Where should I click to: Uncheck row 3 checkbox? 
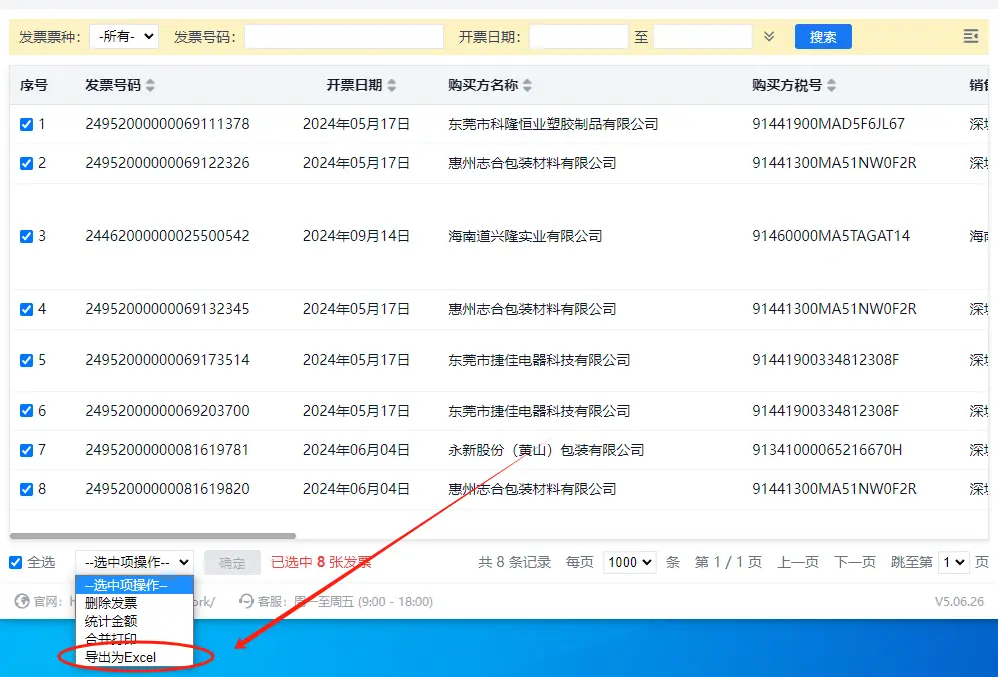click(x=26, y=237)
